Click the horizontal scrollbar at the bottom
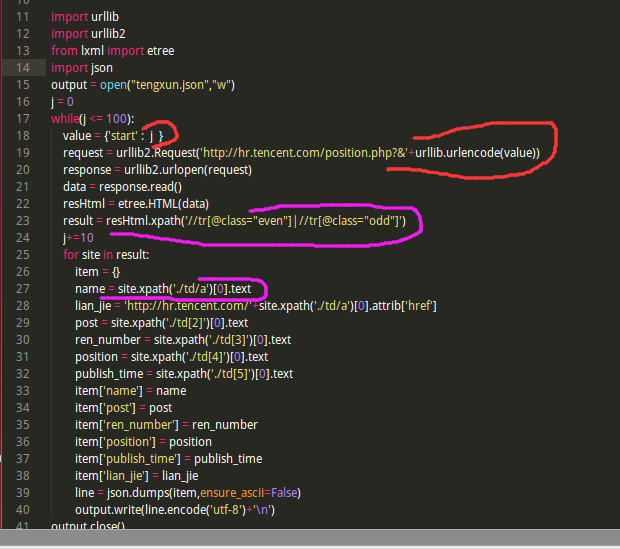Screen dimensions: 620x549 click(310, 538)
